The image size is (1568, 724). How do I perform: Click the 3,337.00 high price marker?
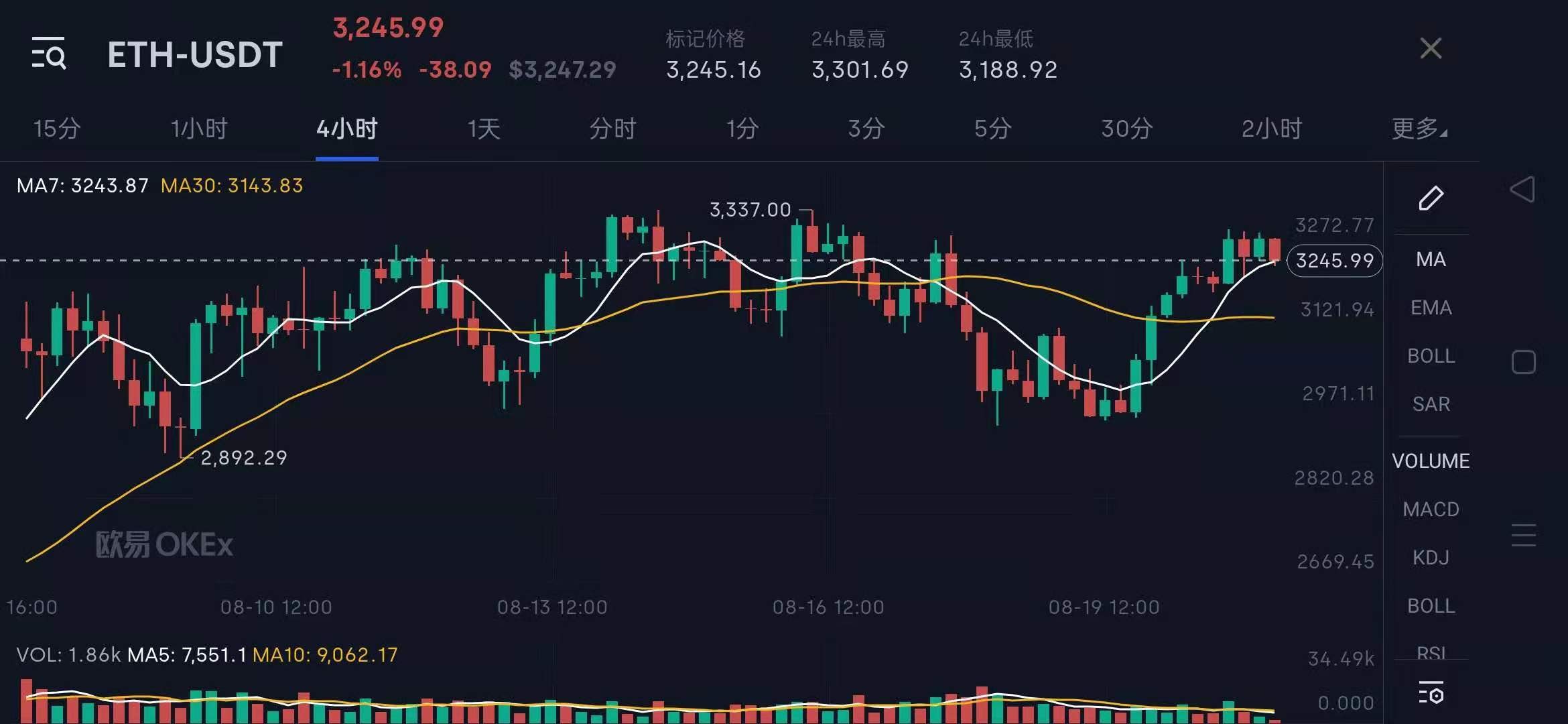[750, 210]
